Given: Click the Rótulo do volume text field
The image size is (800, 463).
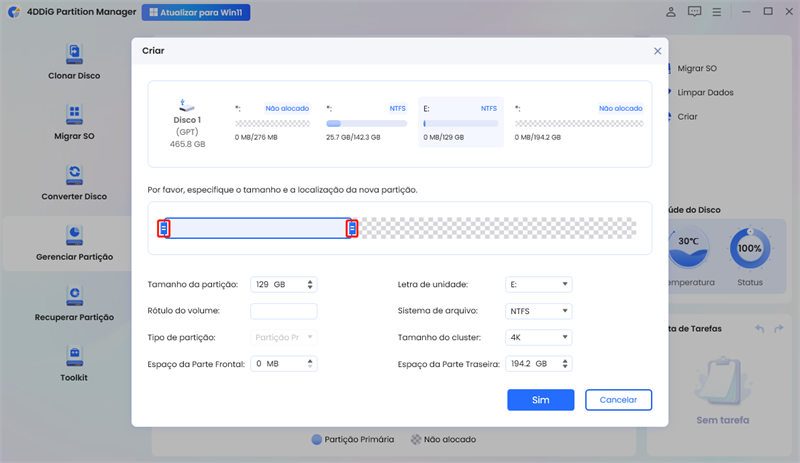Looking at the screenshot, I should 283,311.
